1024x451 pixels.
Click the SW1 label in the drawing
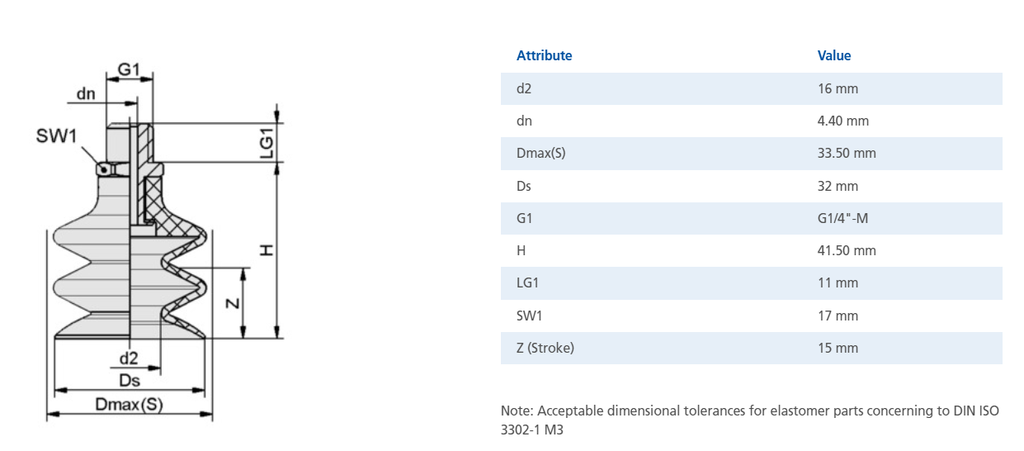click(56, 137)
